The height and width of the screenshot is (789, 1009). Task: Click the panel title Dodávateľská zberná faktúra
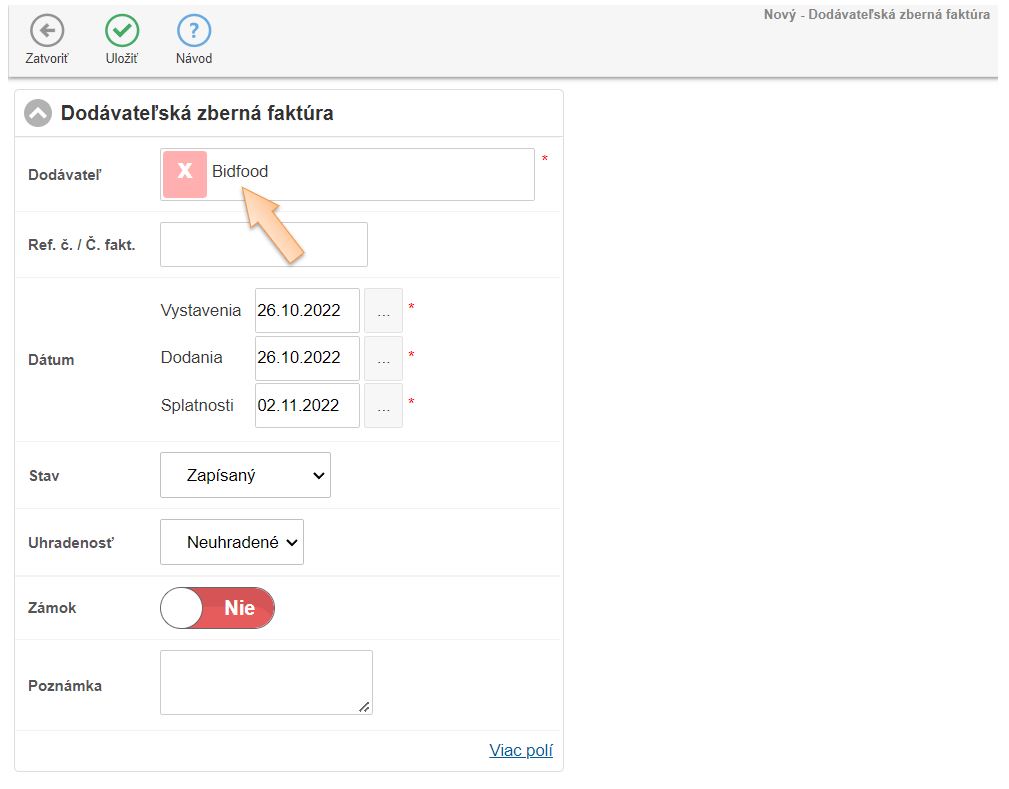[197, 113]
